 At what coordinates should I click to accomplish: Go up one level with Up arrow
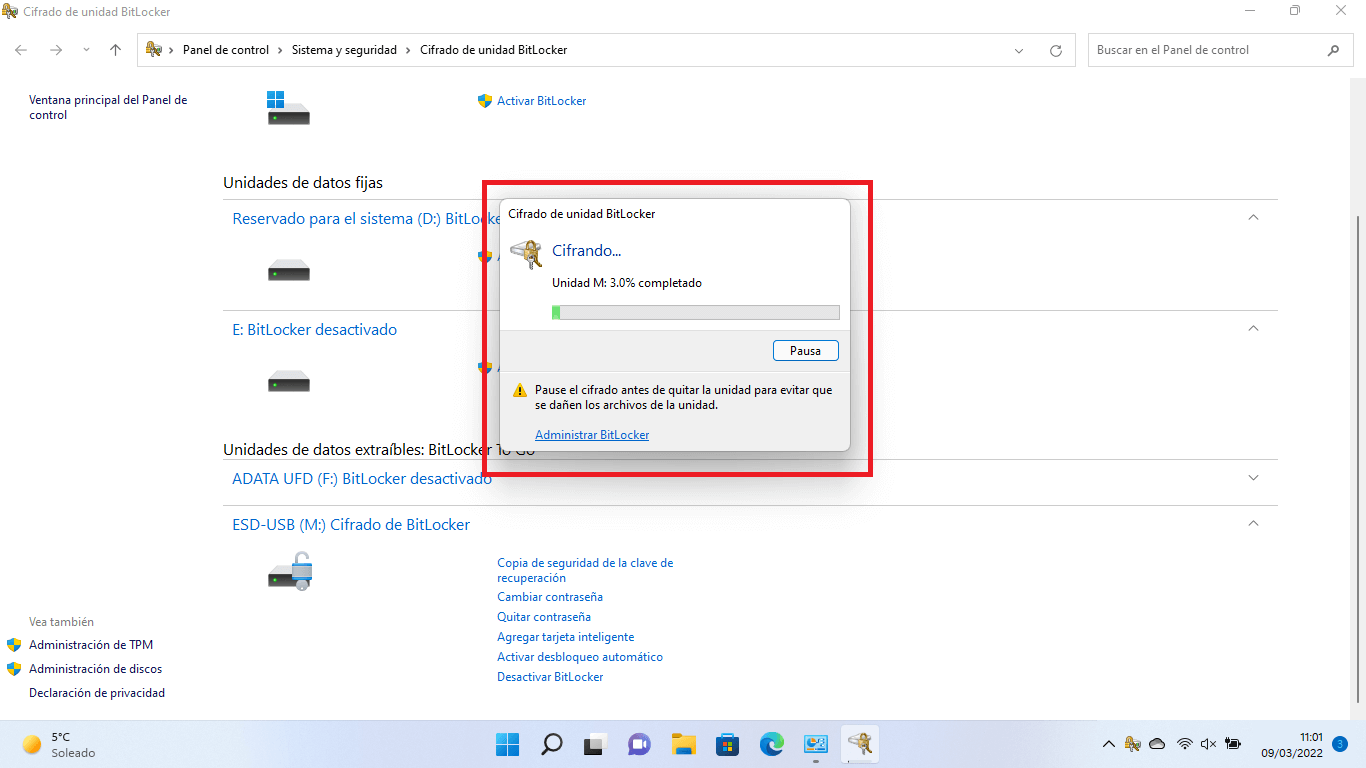[115, 50]
